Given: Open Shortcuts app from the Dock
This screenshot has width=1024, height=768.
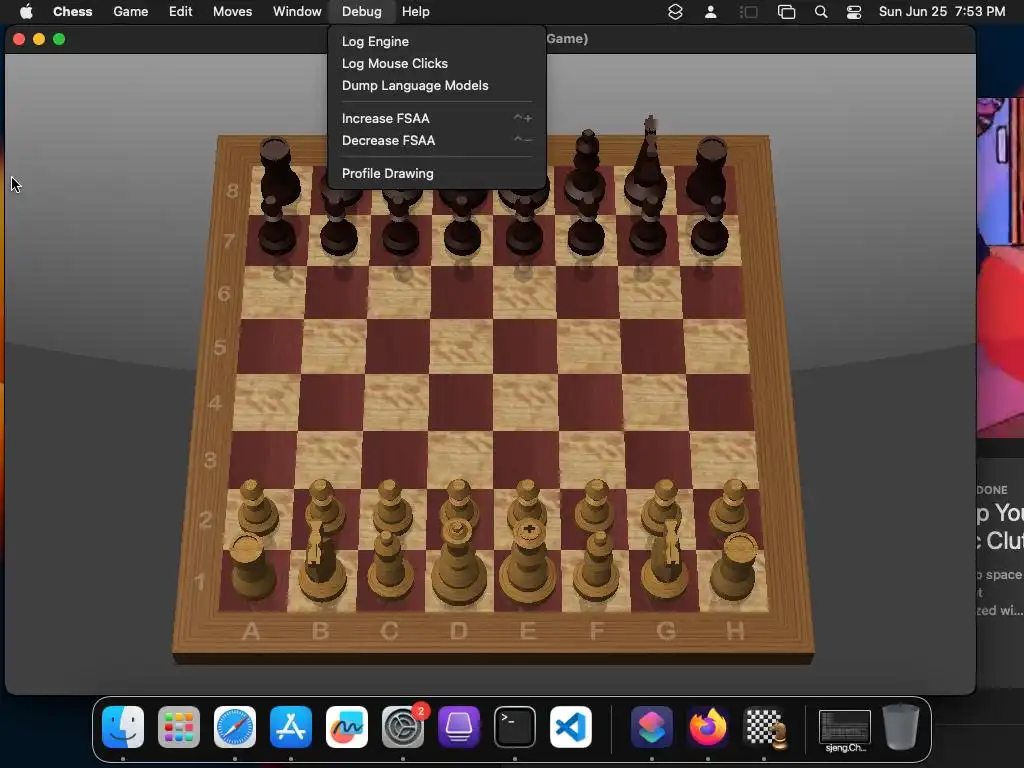Looking at the screenshot, I should point(652,727).
